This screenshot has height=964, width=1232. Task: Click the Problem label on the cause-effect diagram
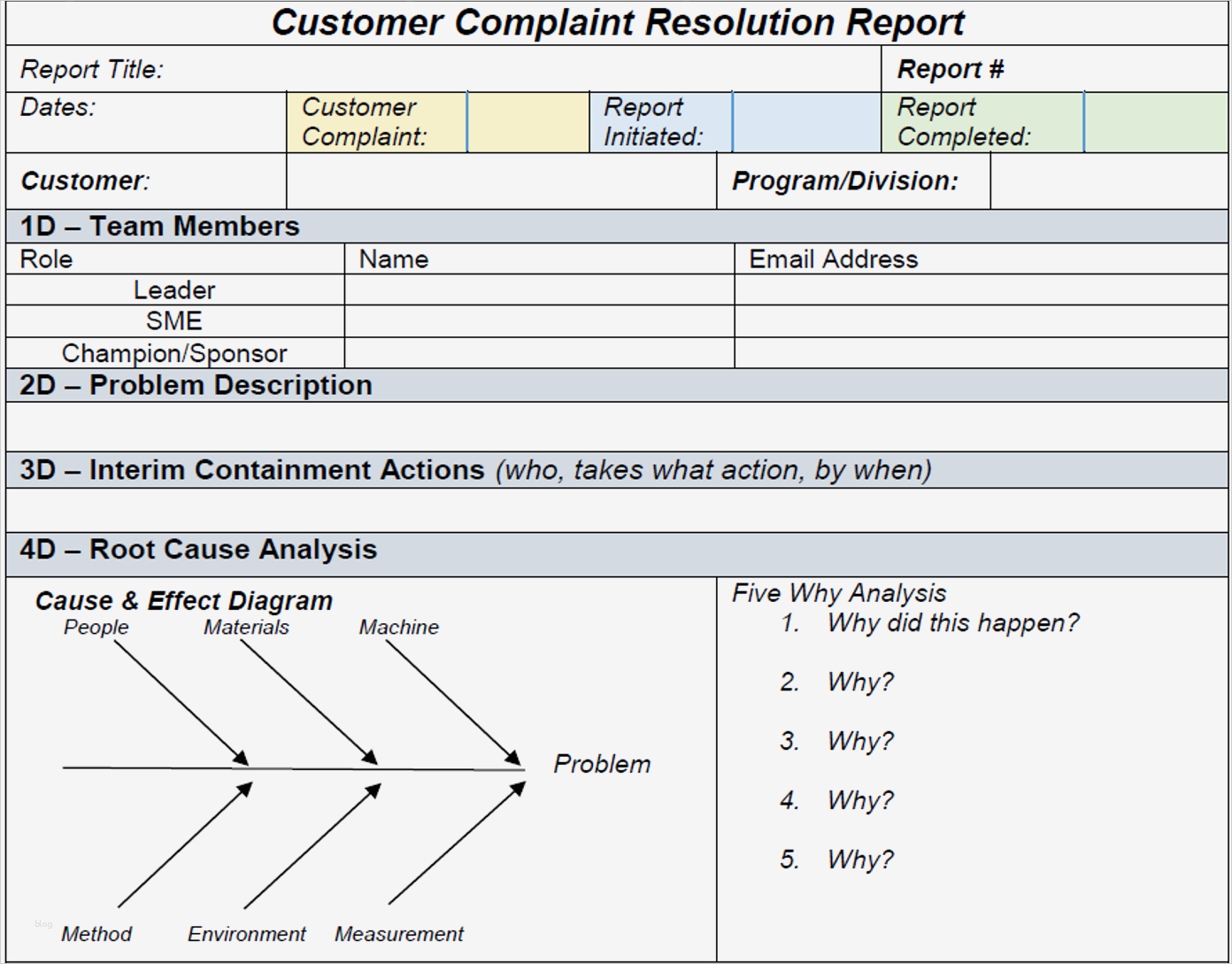[x=602, y=764]
